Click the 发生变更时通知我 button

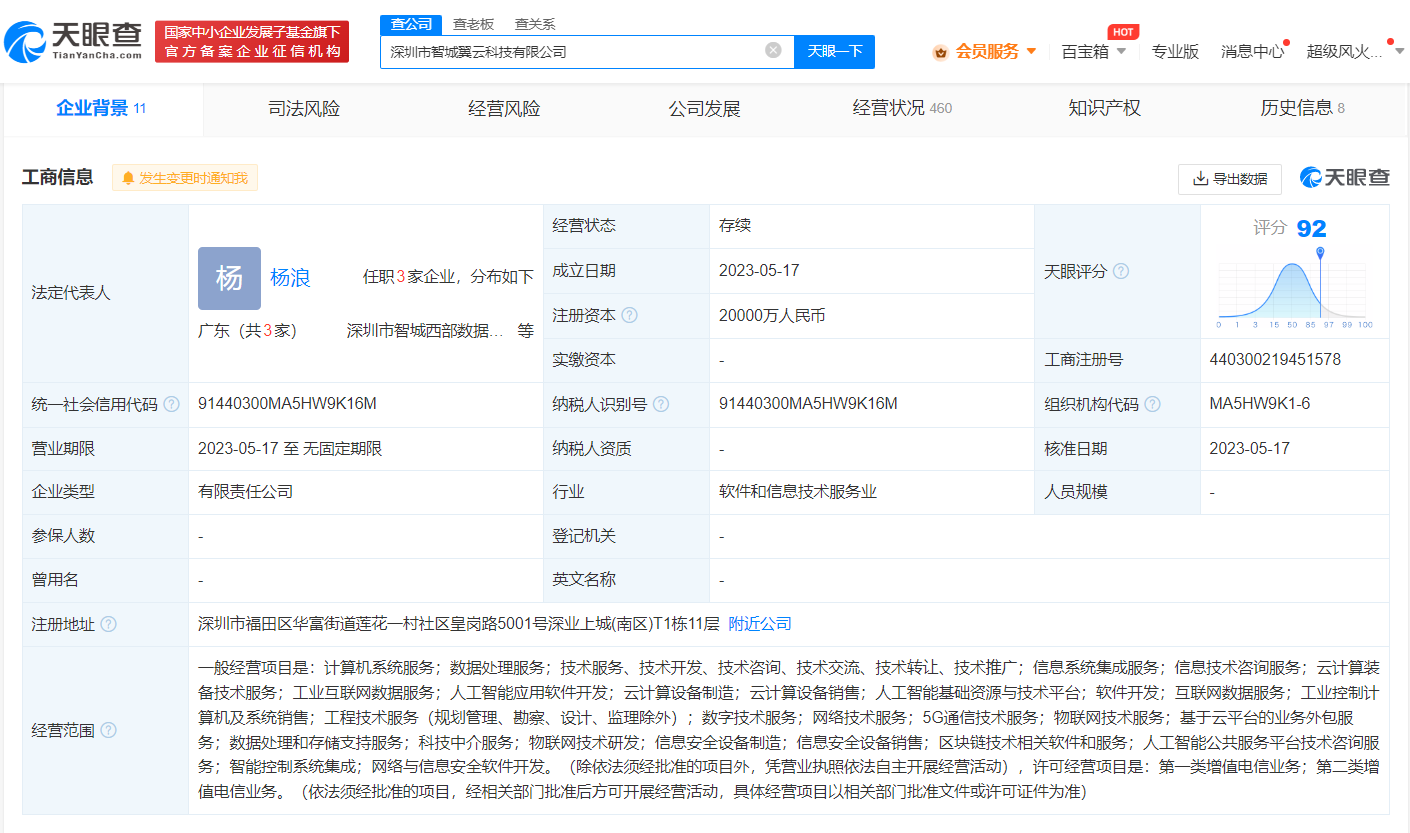[185, 178]
